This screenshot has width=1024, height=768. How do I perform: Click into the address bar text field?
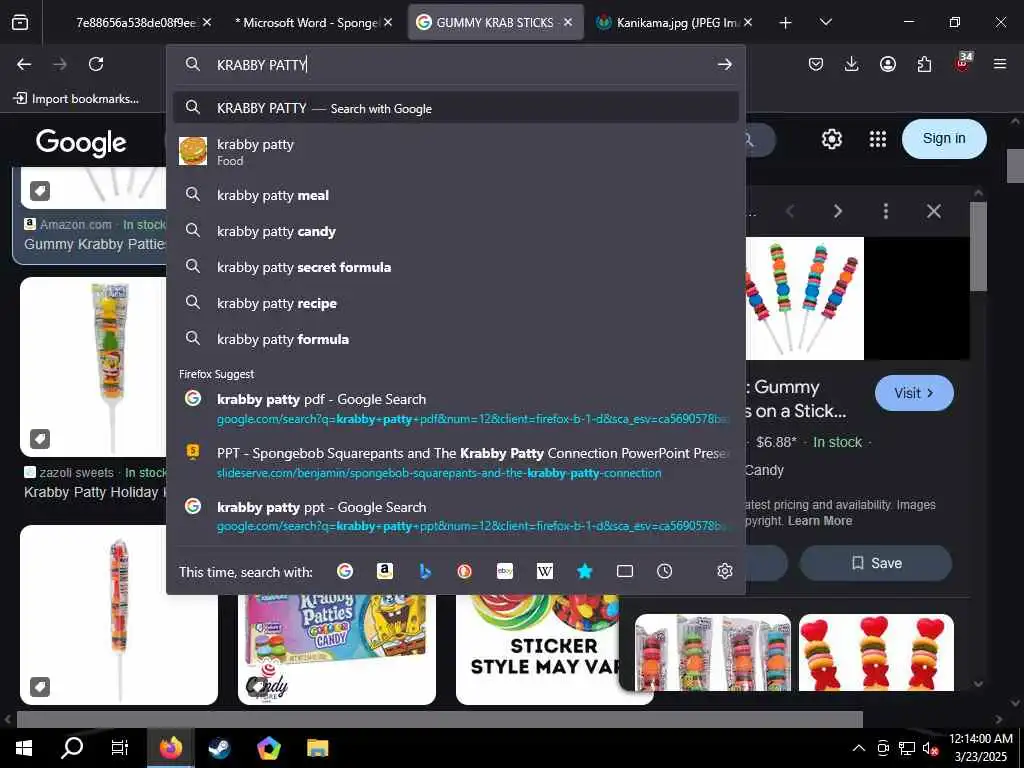(457, 64)
